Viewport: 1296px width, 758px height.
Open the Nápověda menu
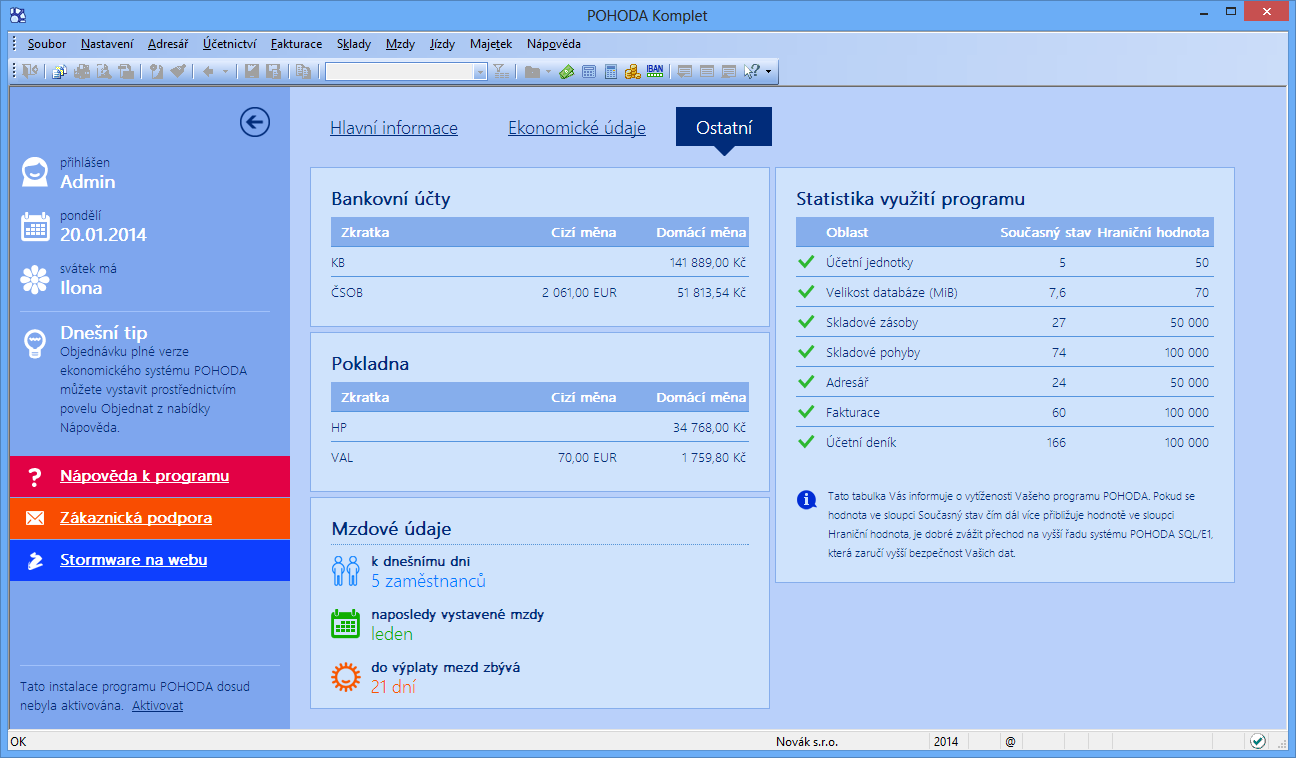553,44
